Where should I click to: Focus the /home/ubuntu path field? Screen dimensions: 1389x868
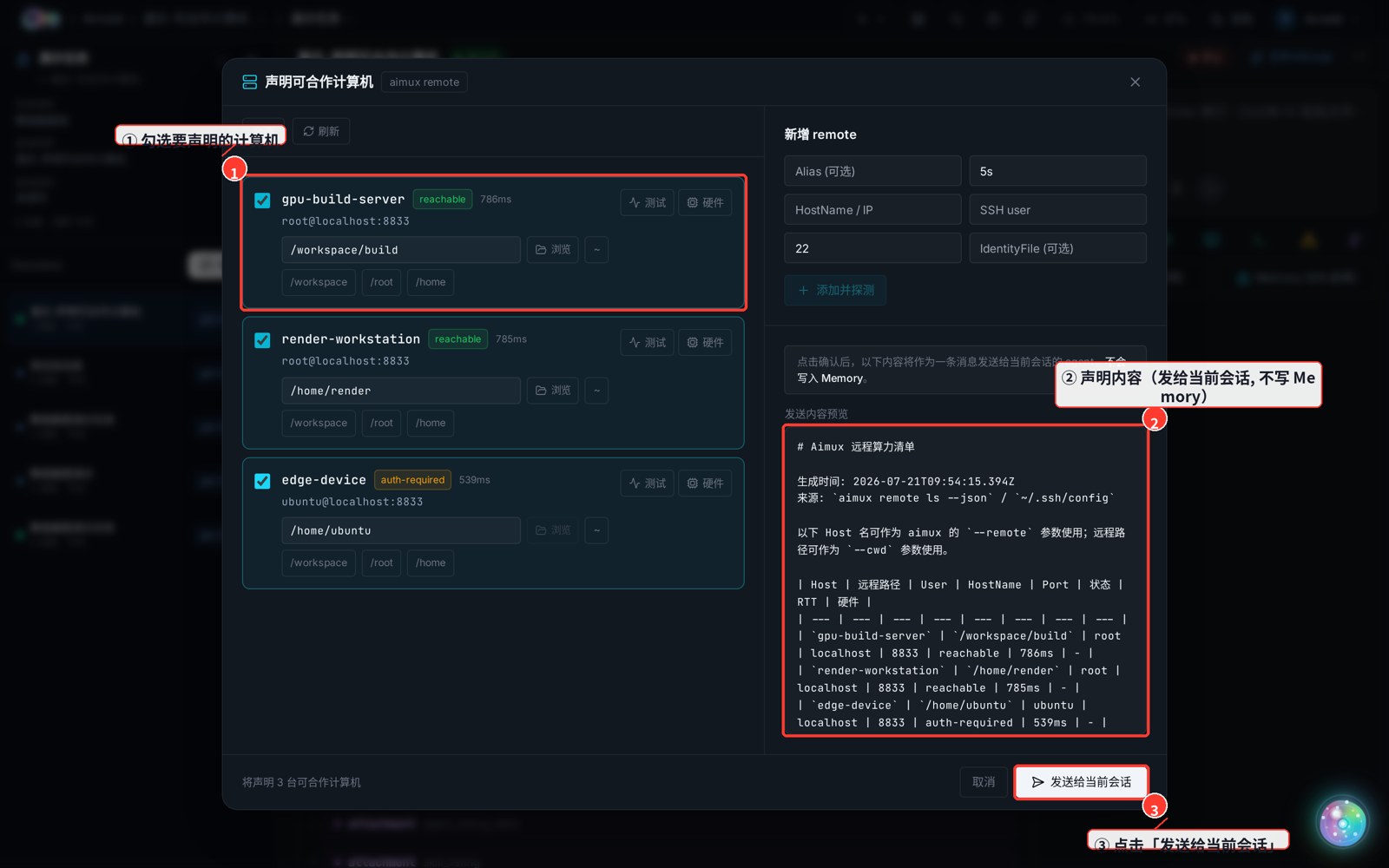pos(401,530)
